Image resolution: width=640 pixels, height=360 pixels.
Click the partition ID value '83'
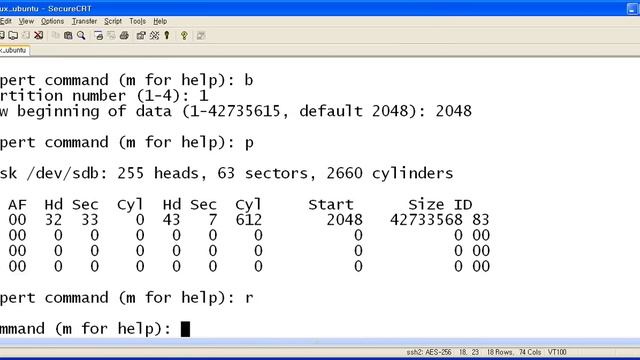point(481,220)
